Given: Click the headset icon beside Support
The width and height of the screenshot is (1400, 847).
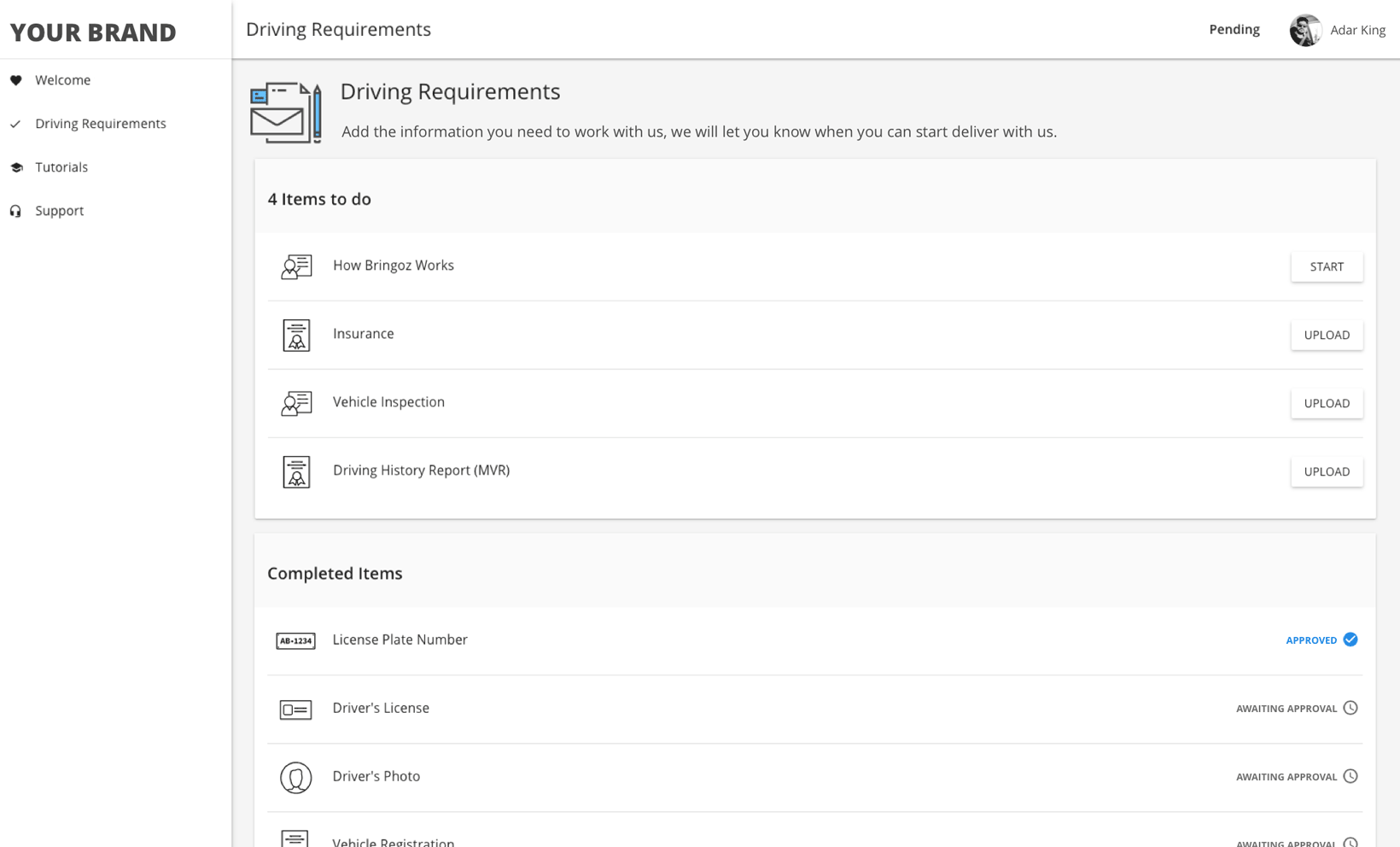Looking at the screenshot, I should [x=15, y=211].
